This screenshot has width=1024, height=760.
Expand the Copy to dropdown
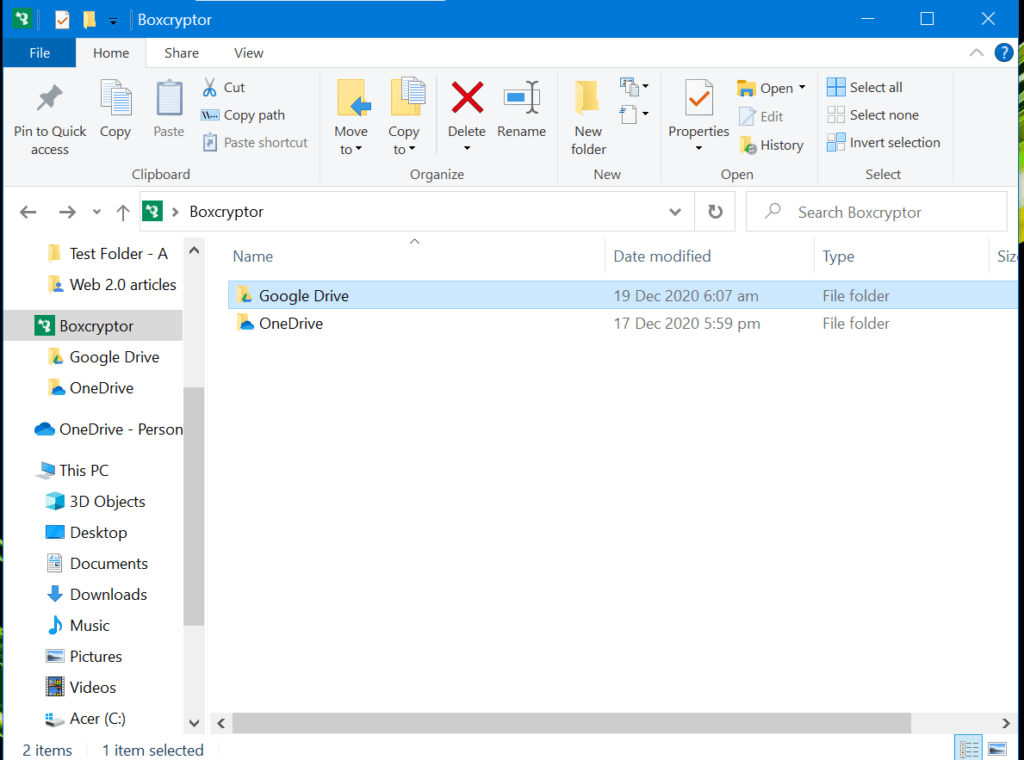(x=404, y=149)
